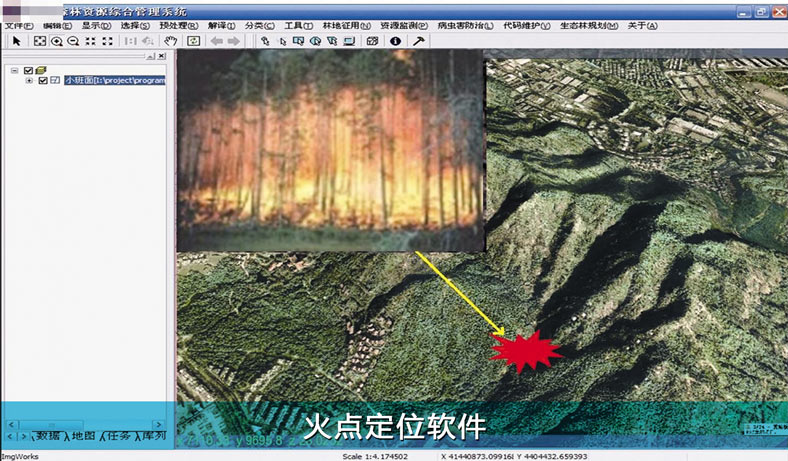
Task: Select the hammer tool icon
Action: 417,41
